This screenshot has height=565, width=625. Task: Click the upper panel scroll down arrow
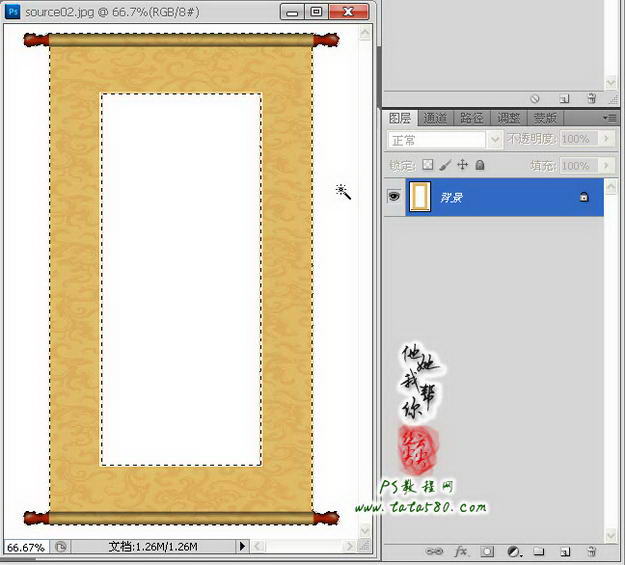[x=611, y=83]
